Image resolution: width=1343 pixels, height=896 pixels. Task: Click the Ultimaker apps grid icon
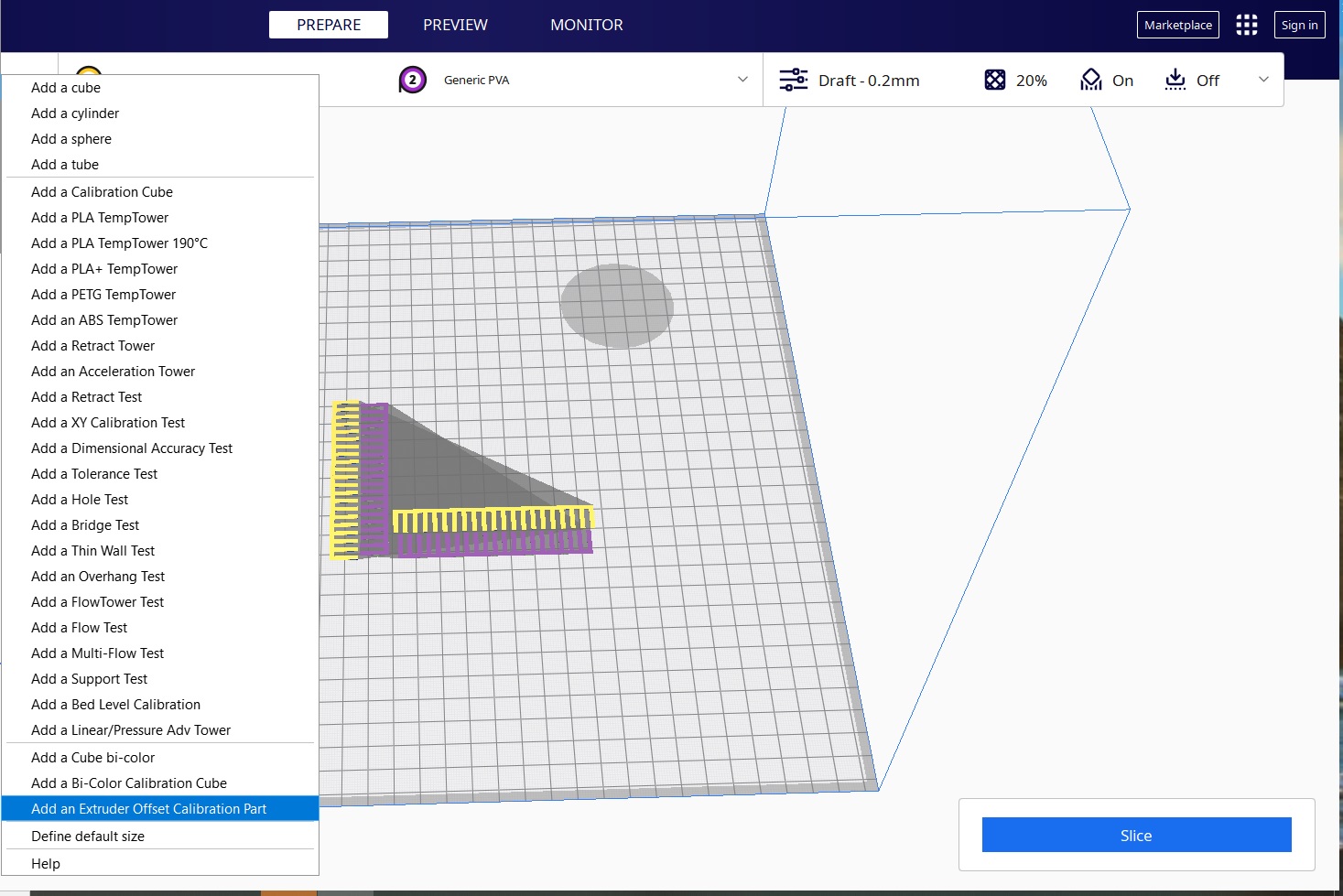[x=1246, y=25]
